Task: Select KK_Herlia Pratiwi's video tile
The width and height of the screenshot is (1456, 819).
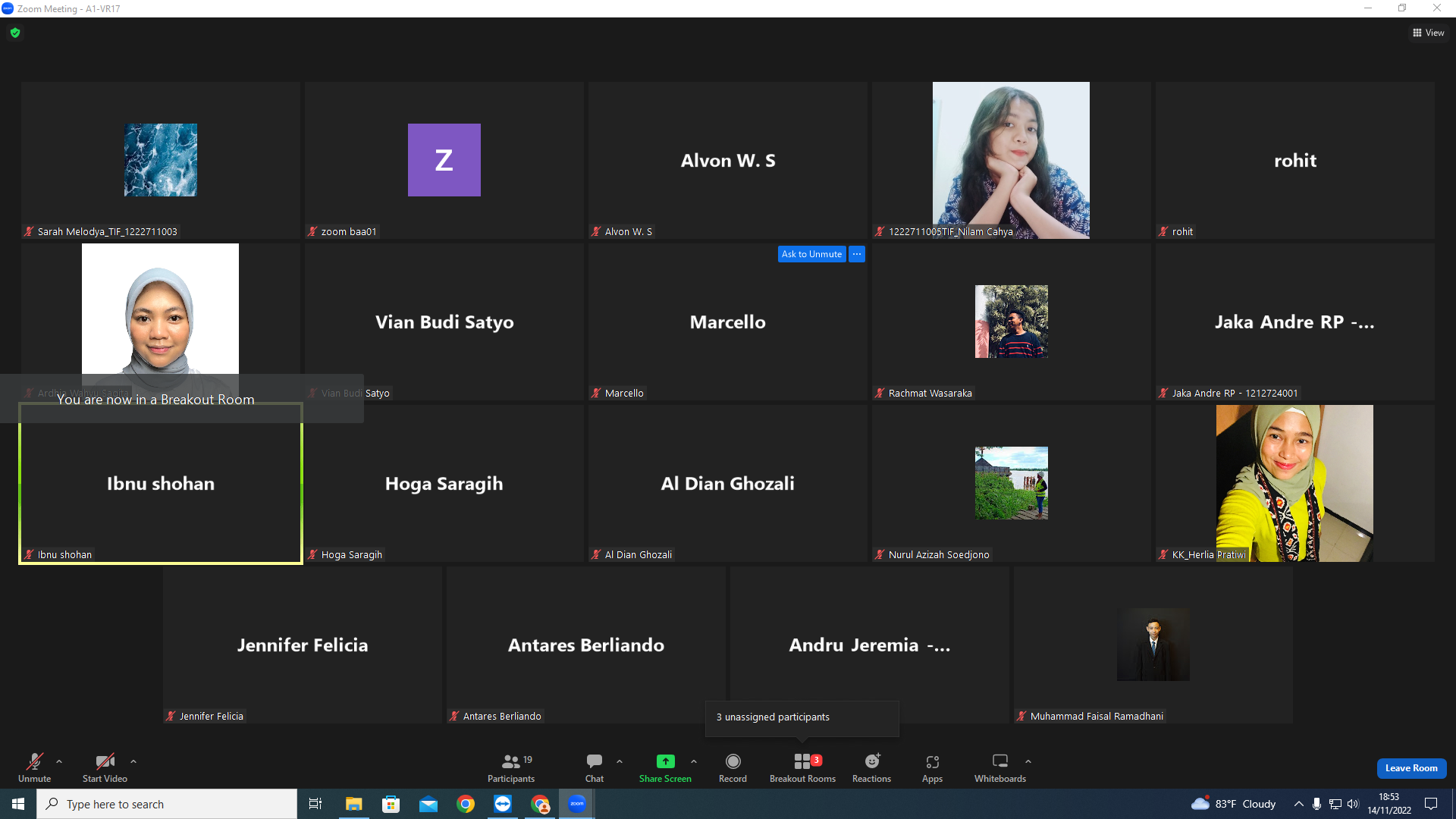Action: 1295,483
